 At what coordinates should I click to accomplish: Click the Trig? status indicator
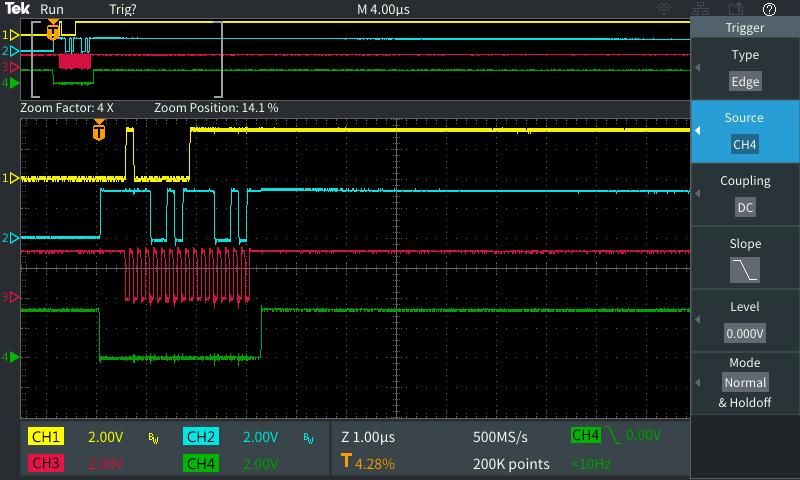tap(123, 9)
